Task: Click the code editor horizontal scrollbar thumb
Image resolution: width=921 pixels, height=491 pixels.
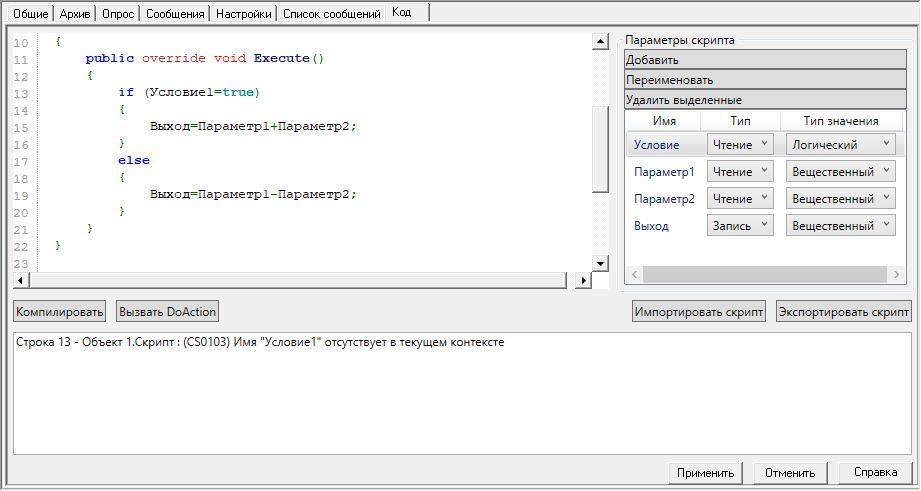Action: point(298,280)
